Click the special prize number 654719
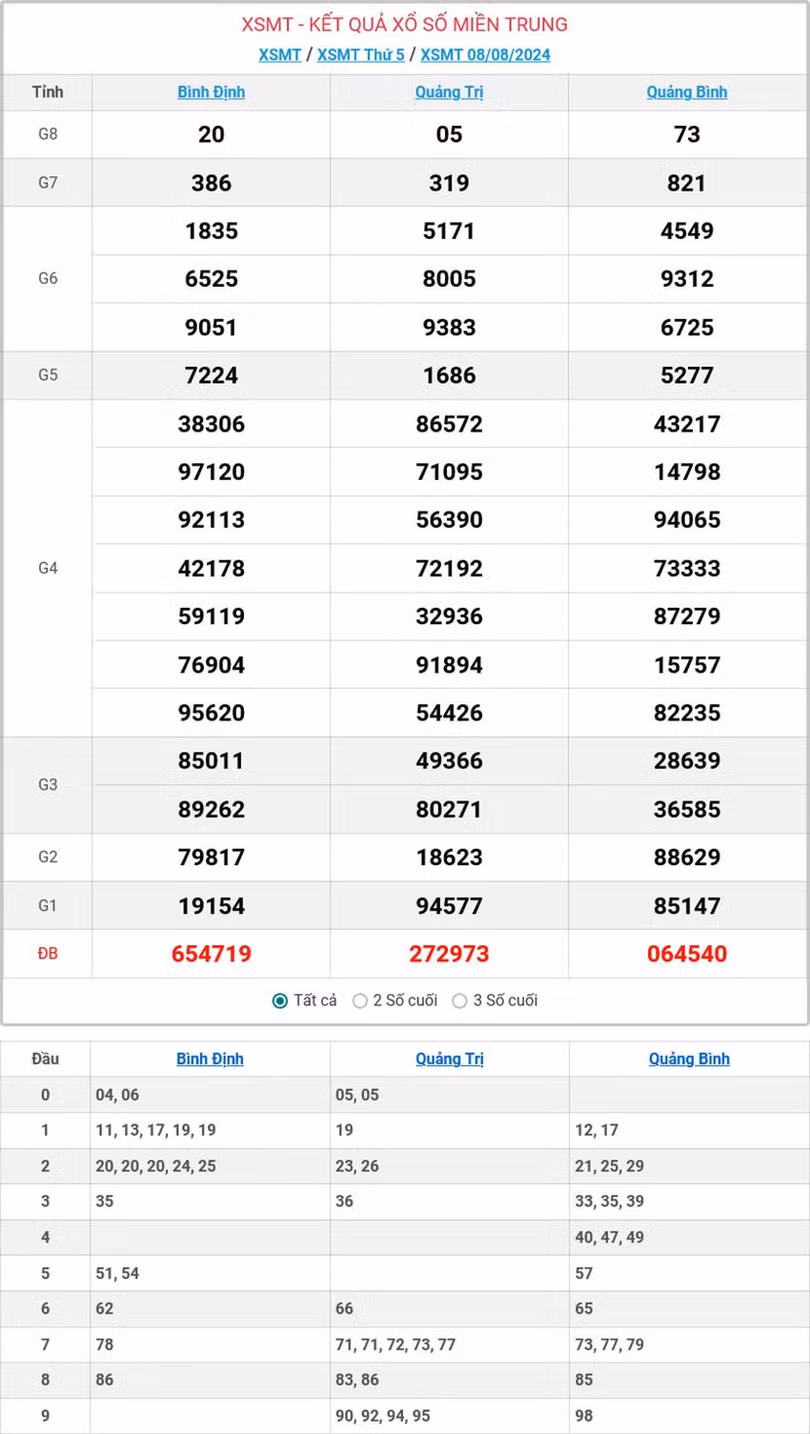The height and width of the screenshot is (1434, 810). coord(211,954)
